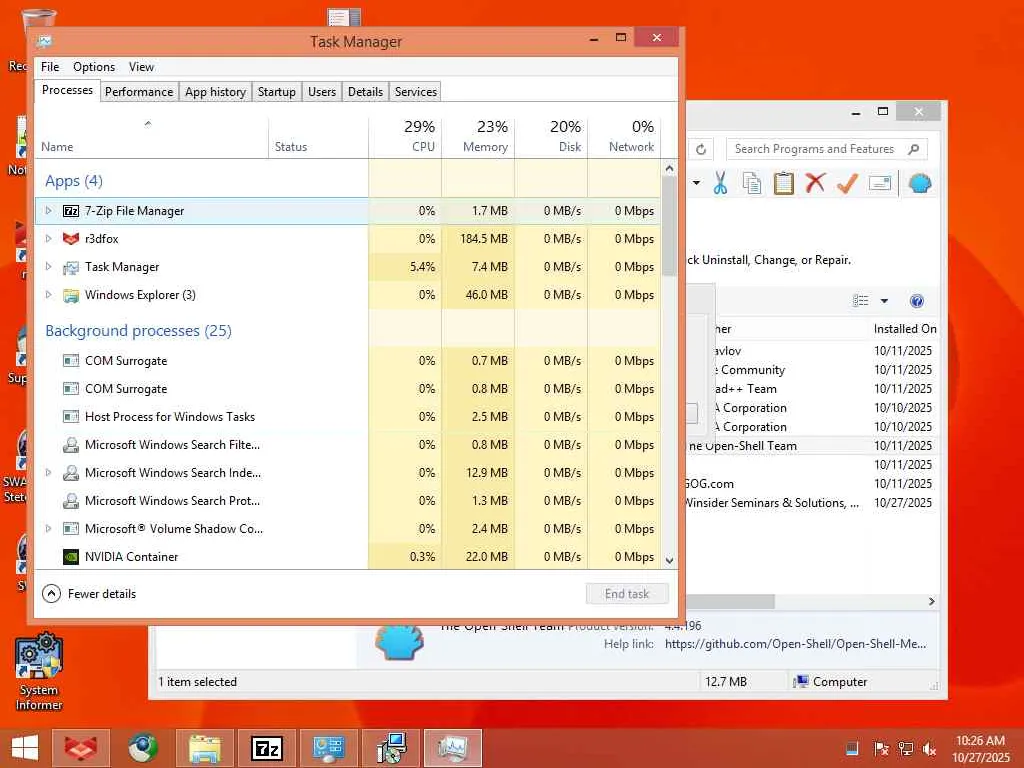Click the NVIDIA Container process icon
This screenshot has height=768, width=1024.
(71, 557)
